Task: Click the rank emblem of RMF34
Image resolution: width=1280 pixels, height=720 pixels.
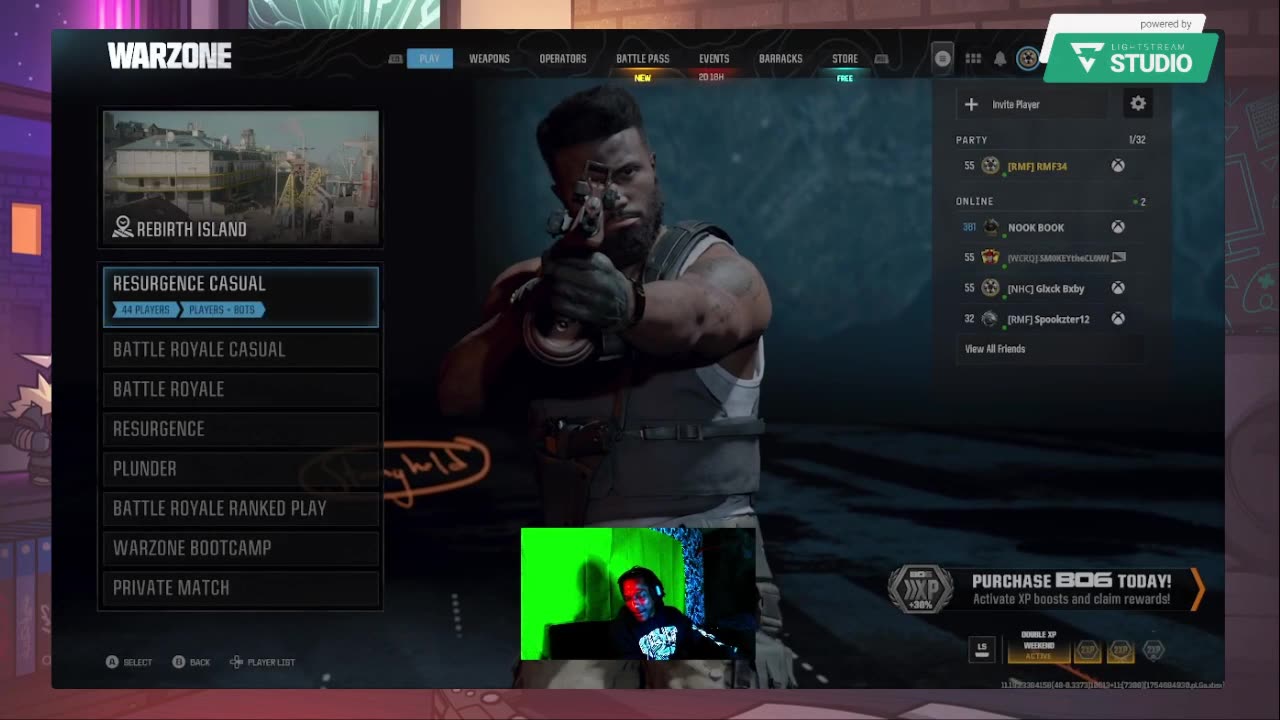Action: [990, 166]
